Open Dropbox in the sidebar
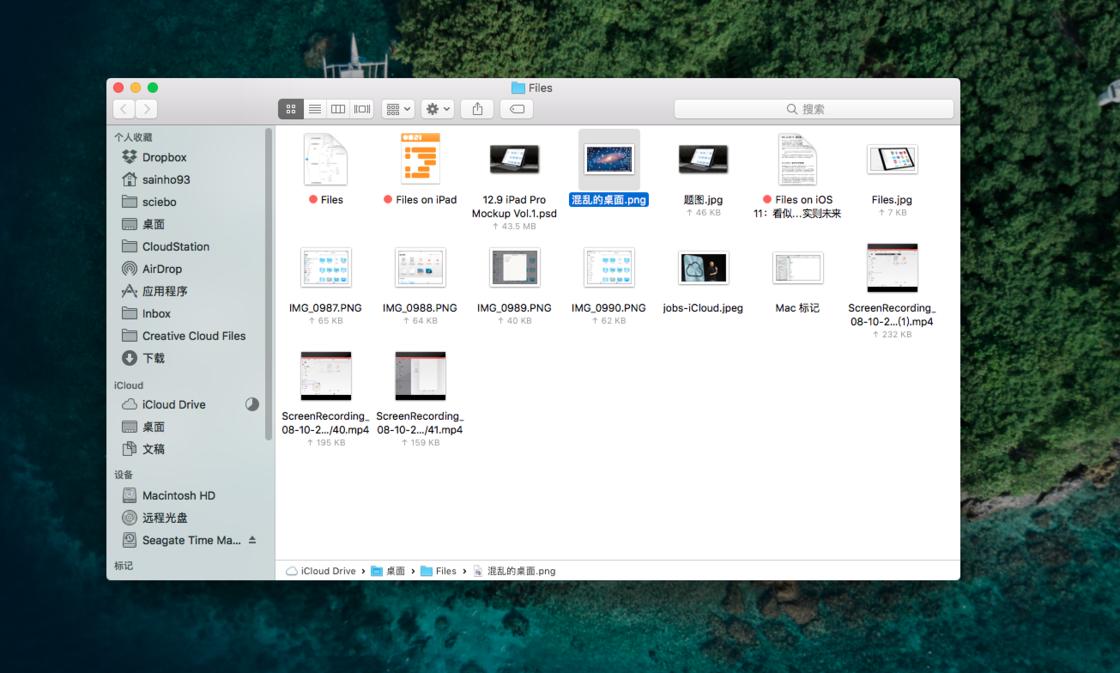This screenshot has width=1120, height=673. tap(163, 157)
